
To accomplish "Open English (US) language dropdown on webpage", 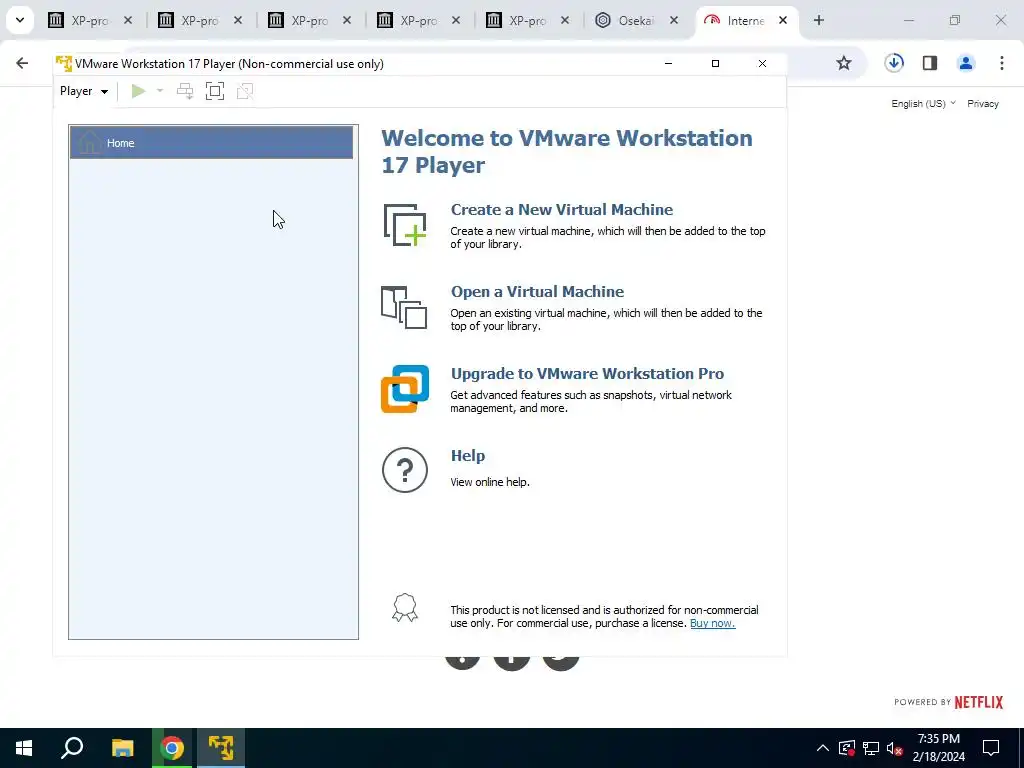I will [923, 103].
